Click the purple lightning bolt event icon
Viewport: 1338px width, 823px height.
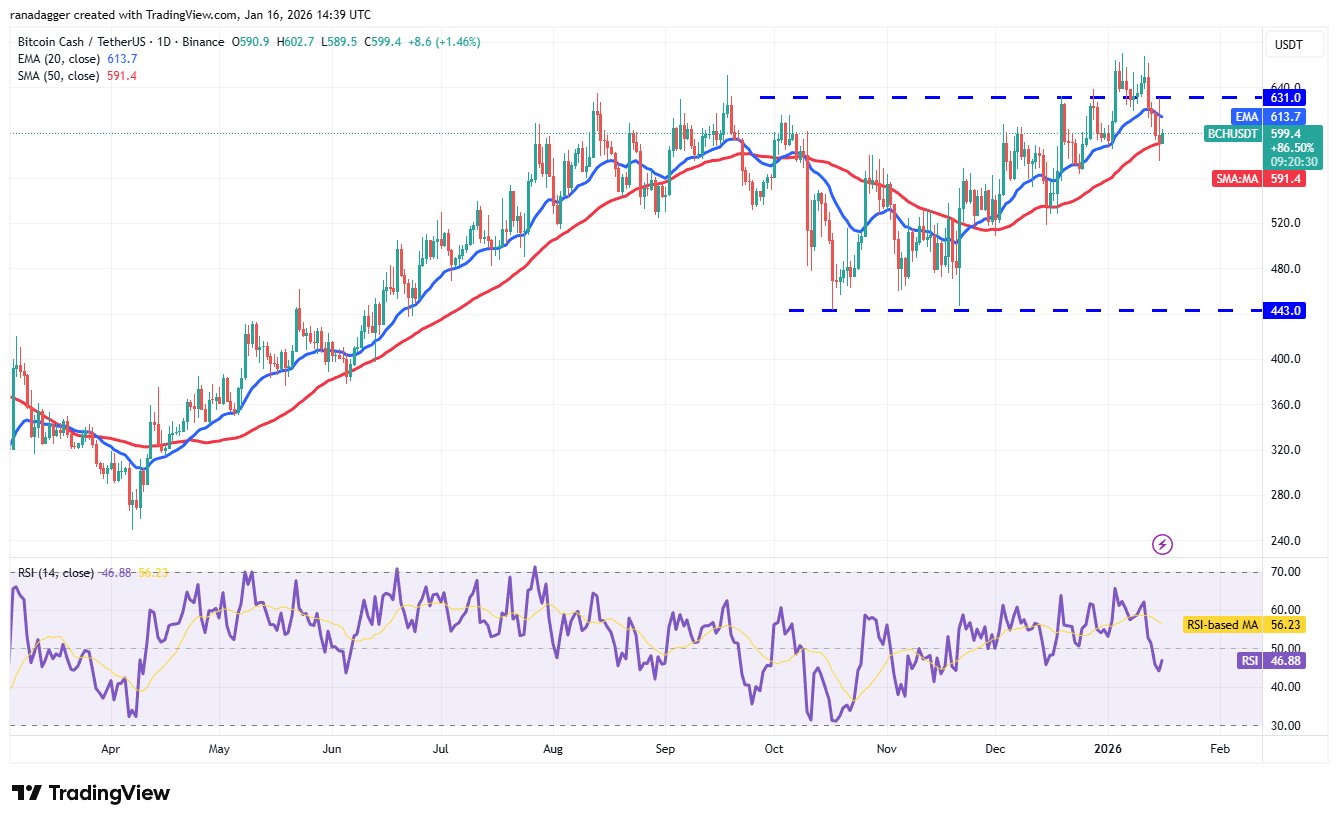pos(1162,545)
